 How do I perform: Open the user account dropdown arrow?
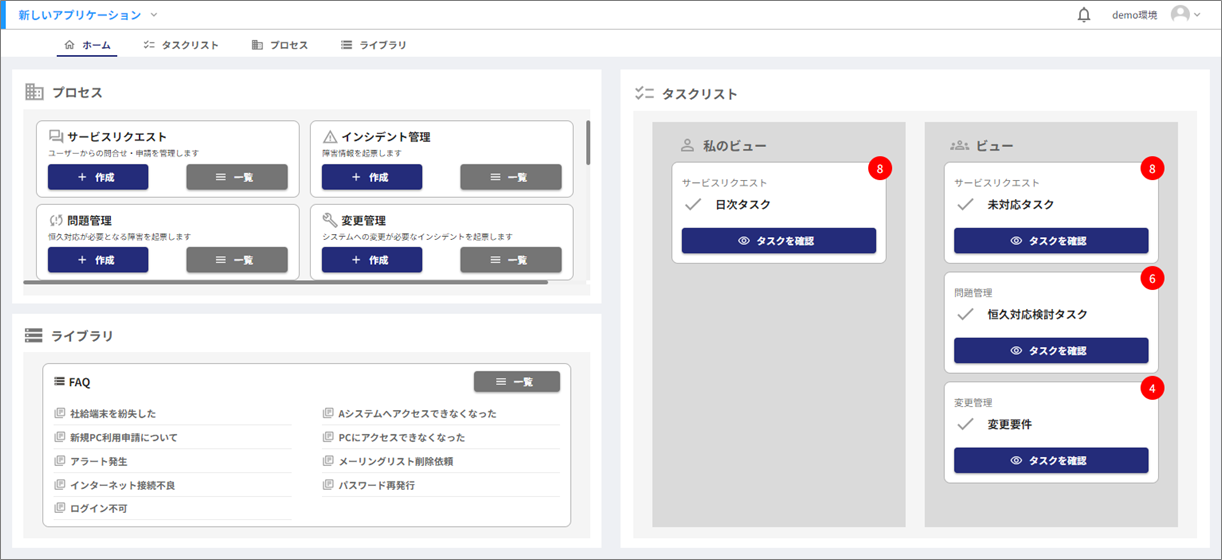pos(1197,15)
